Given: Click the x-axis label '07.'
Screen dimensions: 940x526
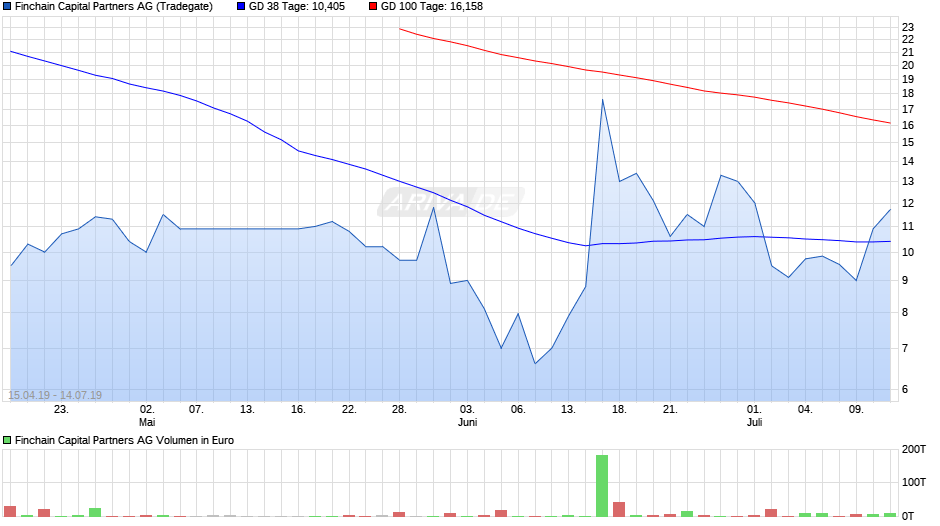Looking at the screenshot, I should [196, 410].
